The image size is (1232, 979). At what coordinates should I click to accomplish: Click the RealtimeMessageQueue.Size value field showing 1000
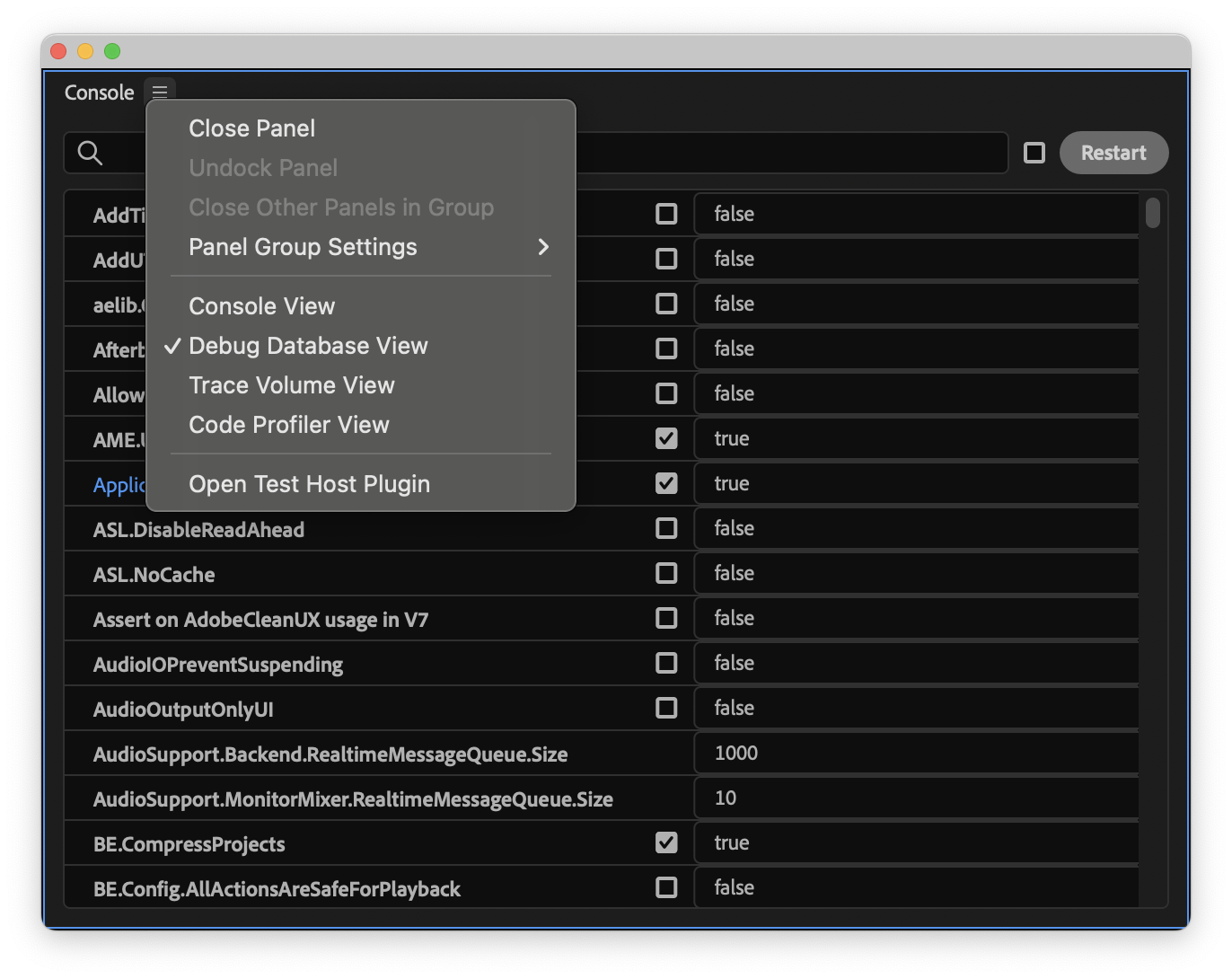coord(916,753)
